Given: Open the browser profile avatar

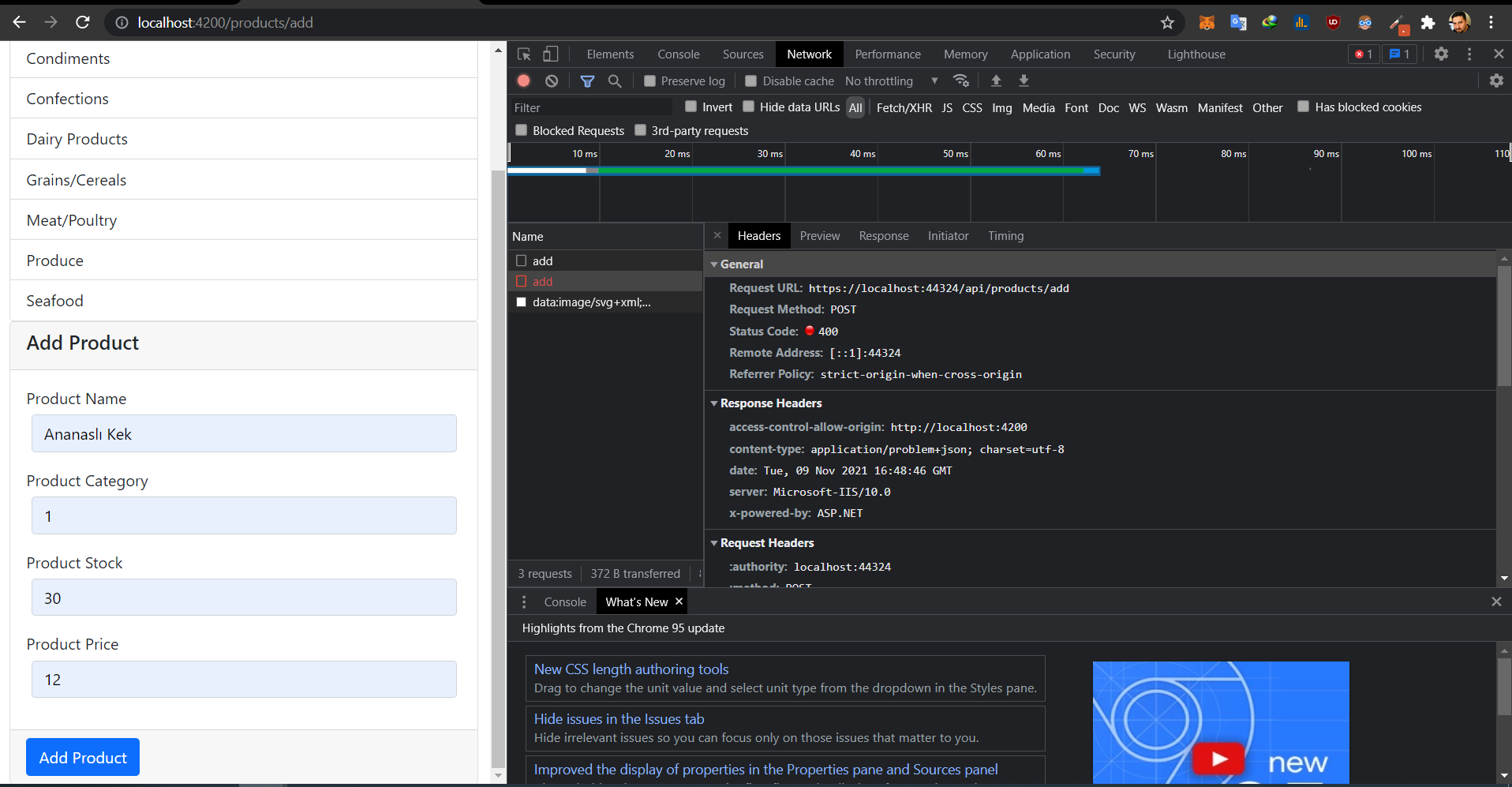Looking at the screenshot, I should tap(1459, 23).
